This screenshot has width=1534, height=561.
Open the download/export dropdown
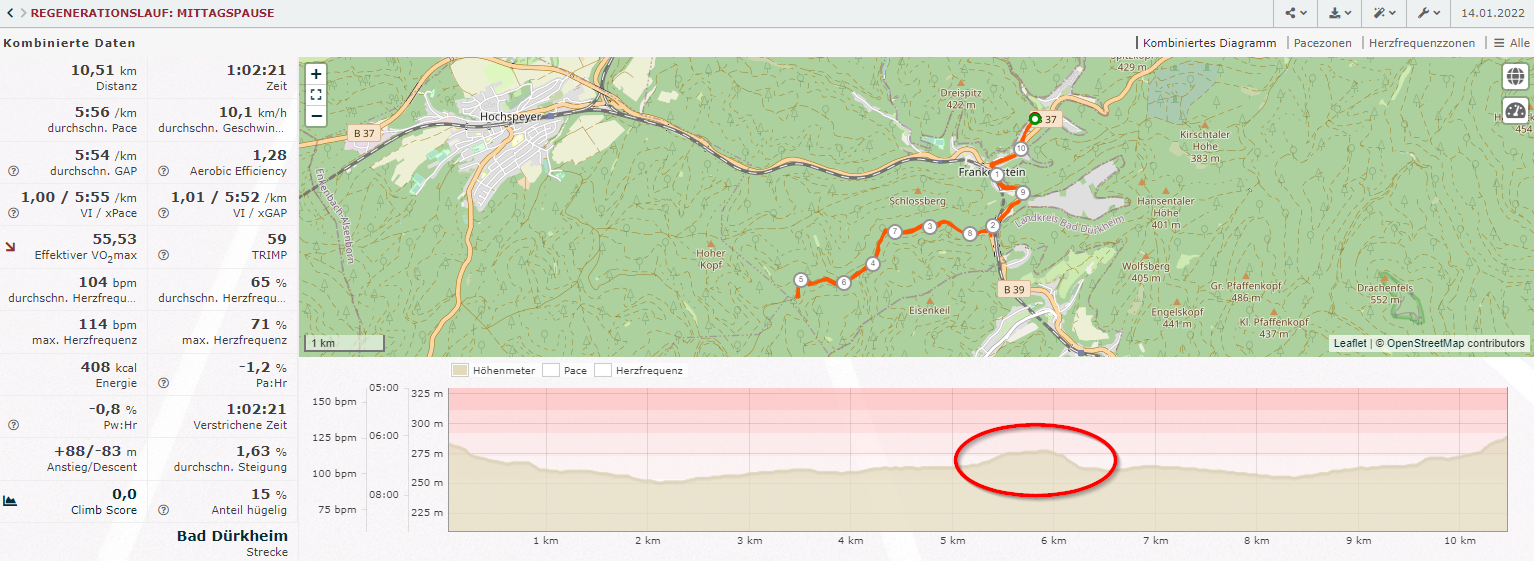point(1340,14)
